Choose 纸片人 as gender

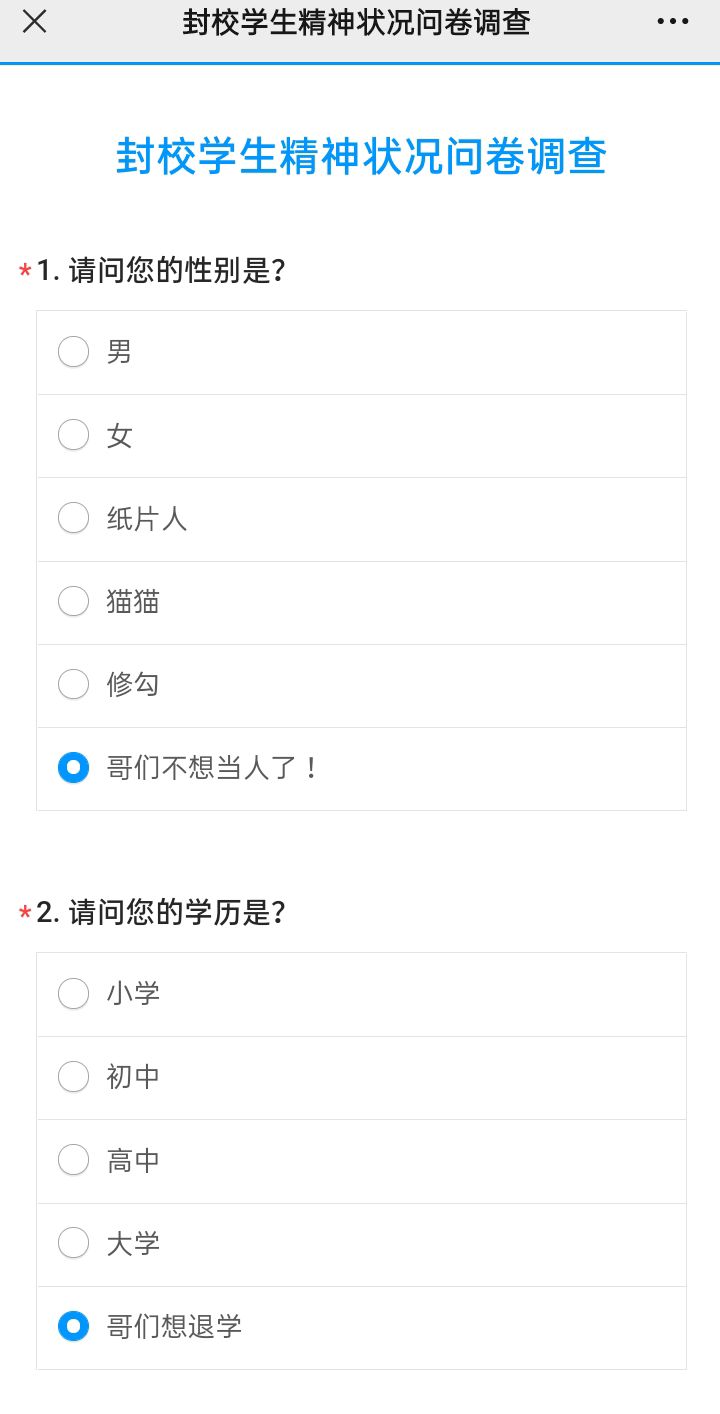click(x=73, y=518)
